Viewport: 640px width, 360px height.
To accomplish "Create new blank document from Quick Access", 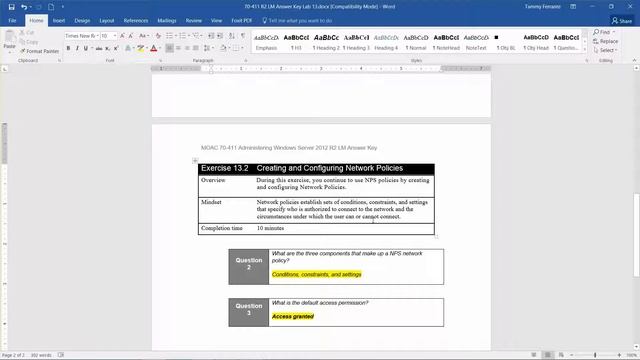I will pyautogui.click(x=51, y=7).
